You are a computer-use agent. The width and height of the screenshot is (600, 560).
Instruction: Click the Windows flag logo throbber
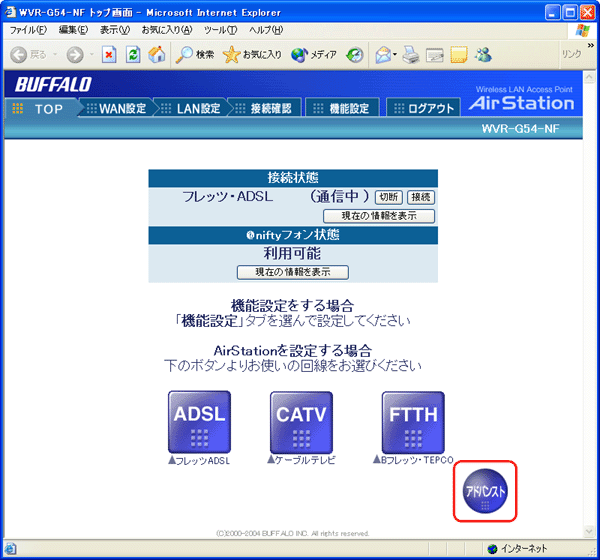coord(583,30)
